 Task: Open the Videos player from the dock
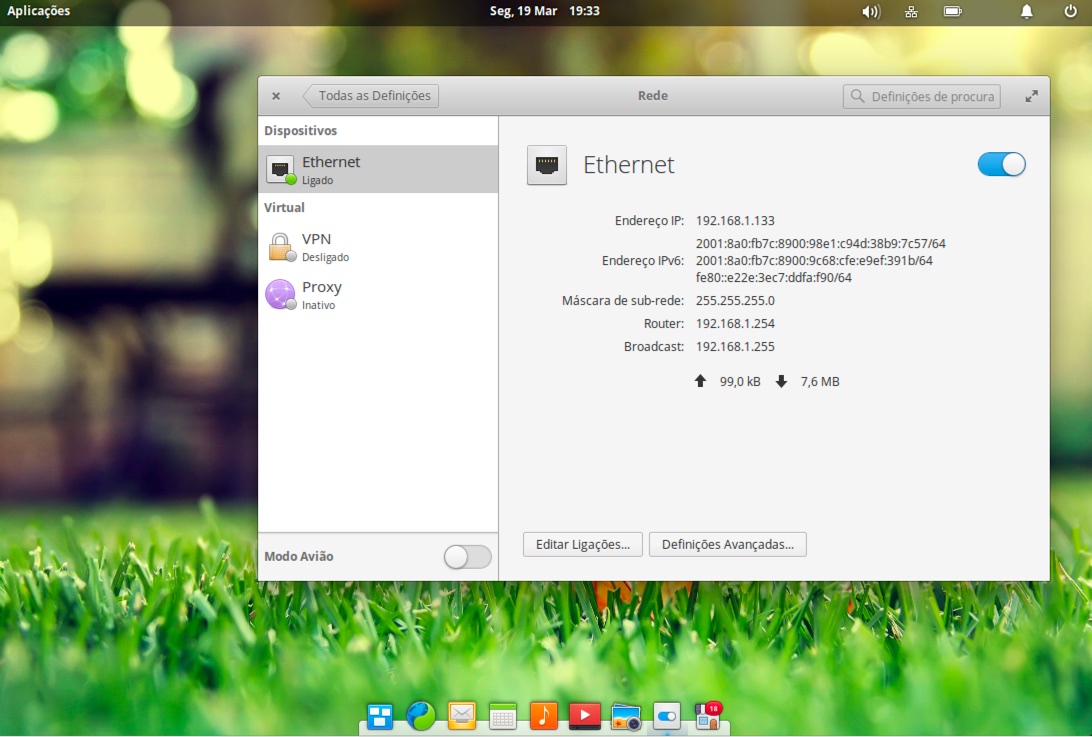click(584, 715)
